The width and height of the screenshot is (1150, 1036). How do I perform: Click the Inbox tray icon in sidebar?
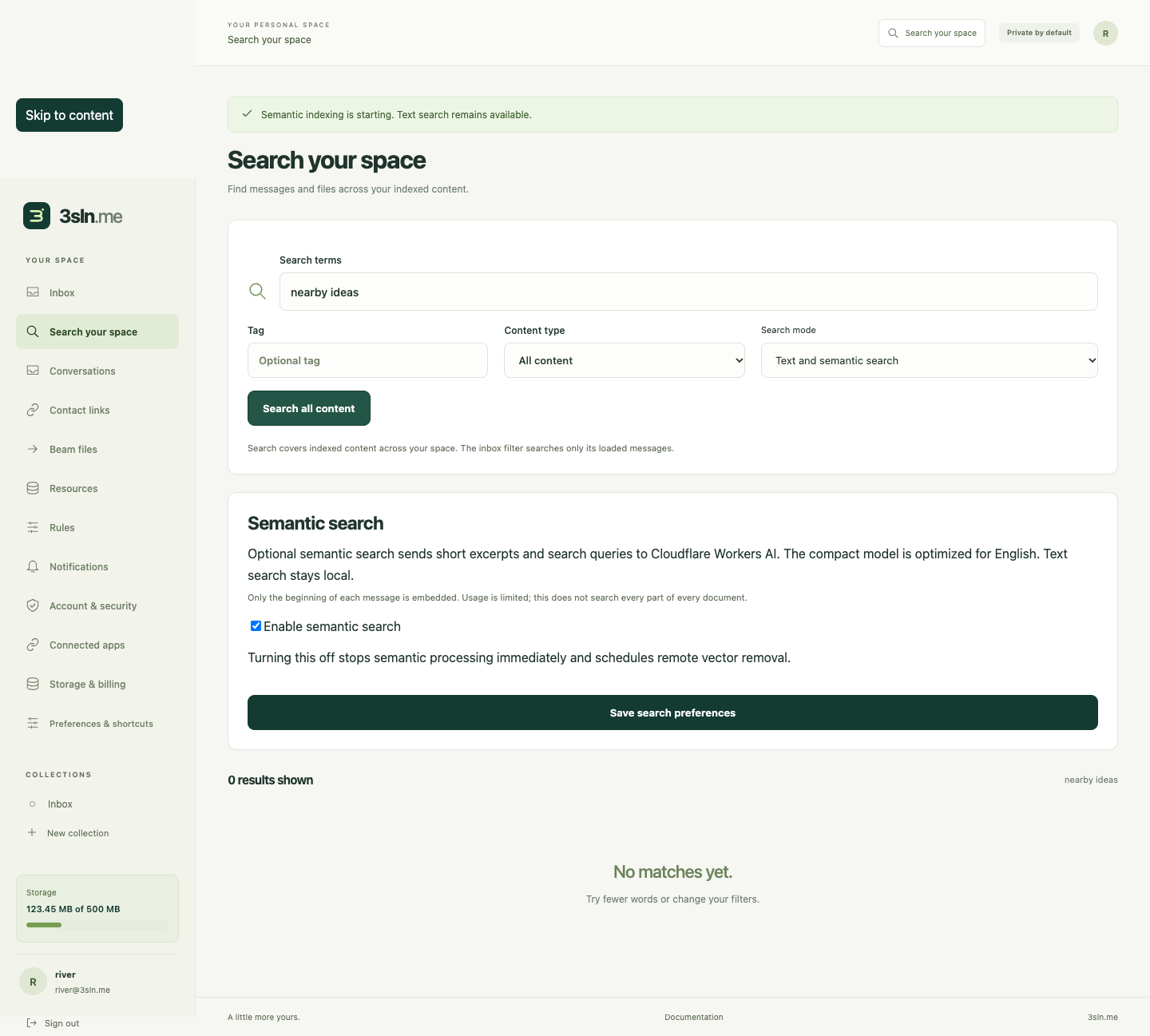[33, 292]
